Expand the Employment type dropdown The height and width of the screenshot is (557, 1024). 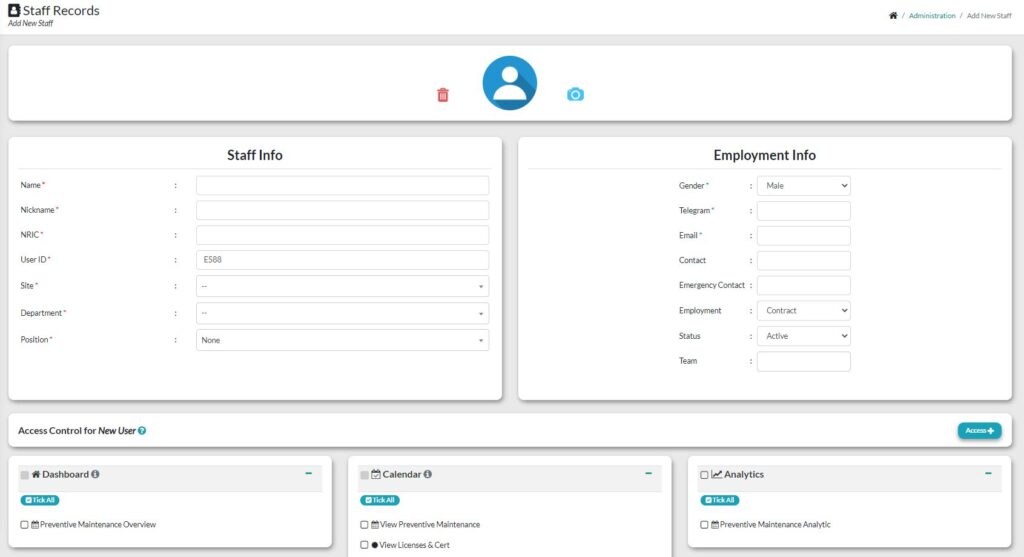(x=803, y=311)
